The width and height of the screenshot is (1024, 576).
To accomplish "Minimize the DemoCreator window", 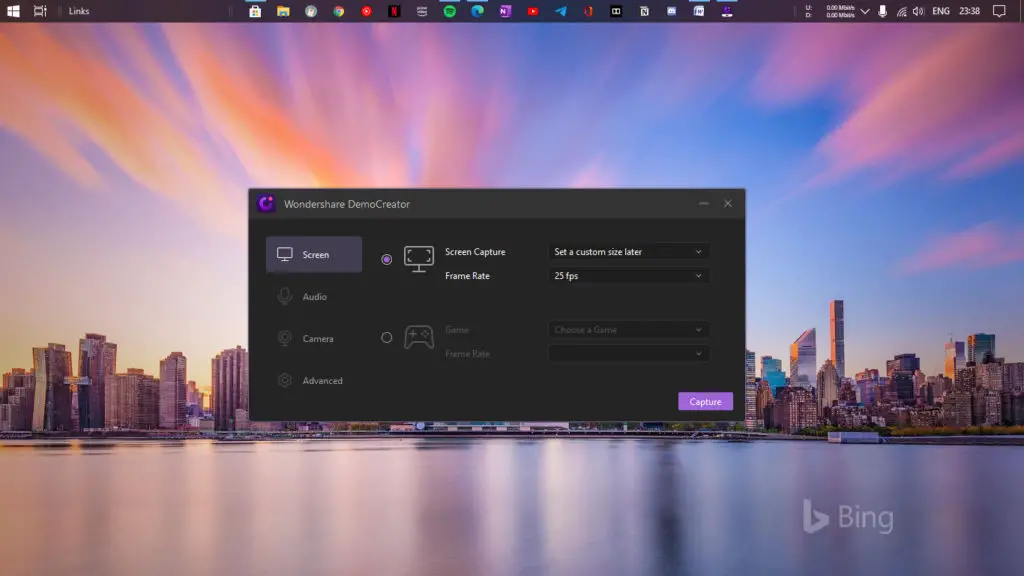I will click(703, 204).
